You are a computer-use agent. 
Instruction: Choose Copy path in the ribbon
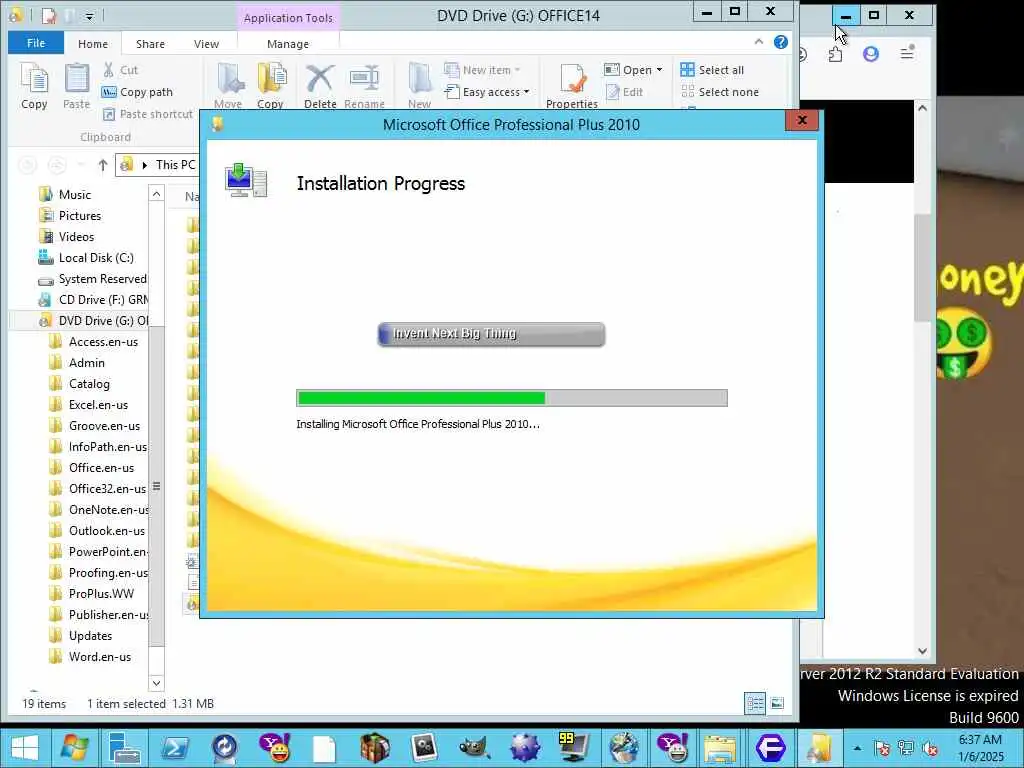coord(137,92)
